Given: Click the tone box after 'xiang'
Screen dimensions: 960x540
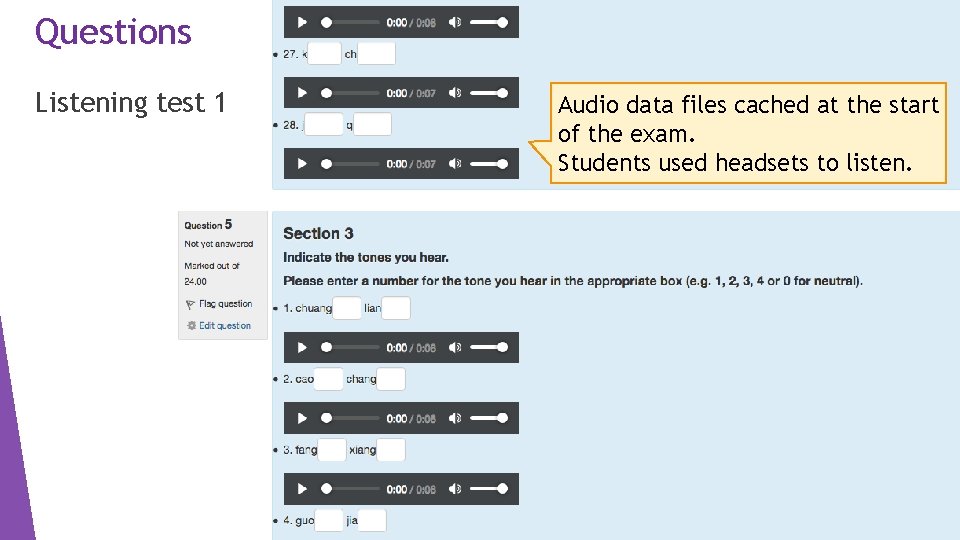Looking at the screenshot, I should 391,450.
